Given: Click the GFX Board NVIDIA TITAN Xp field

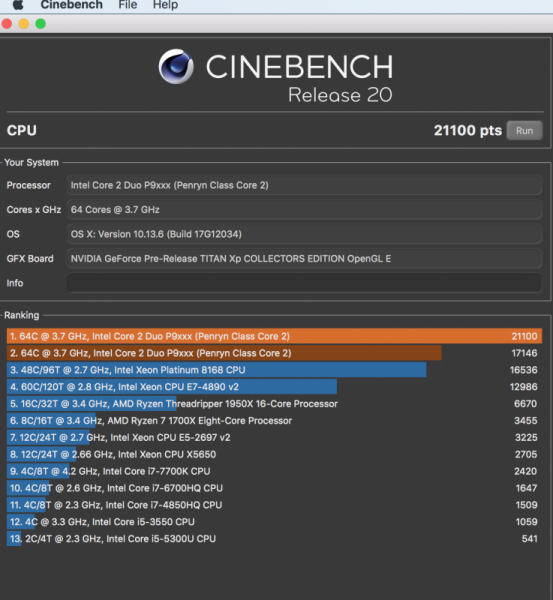Looking at the screenshot, I should pyautogui.click(x=304, y=259).
